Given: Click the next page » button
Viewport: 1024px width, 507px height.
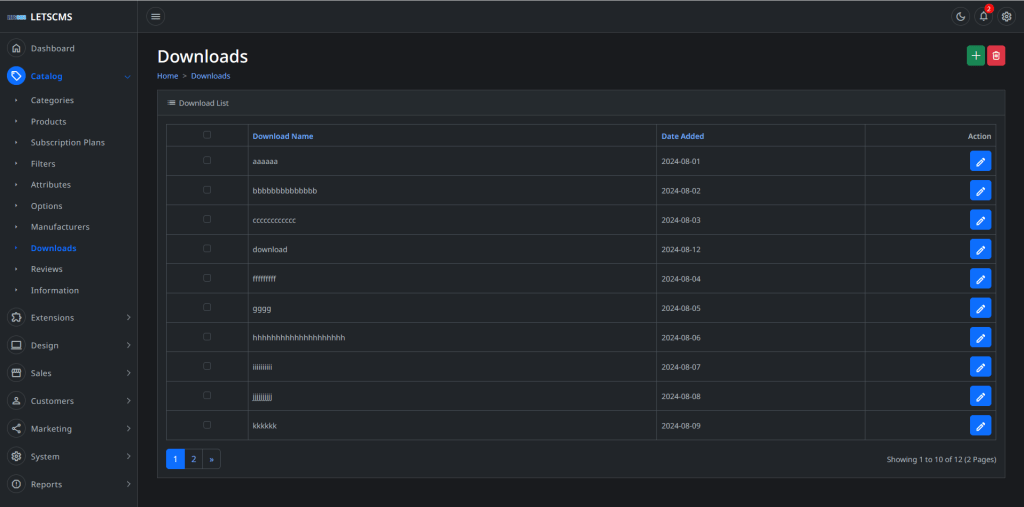Looking at the screenshot, I should pyautogui.click(x=212, y=459).
